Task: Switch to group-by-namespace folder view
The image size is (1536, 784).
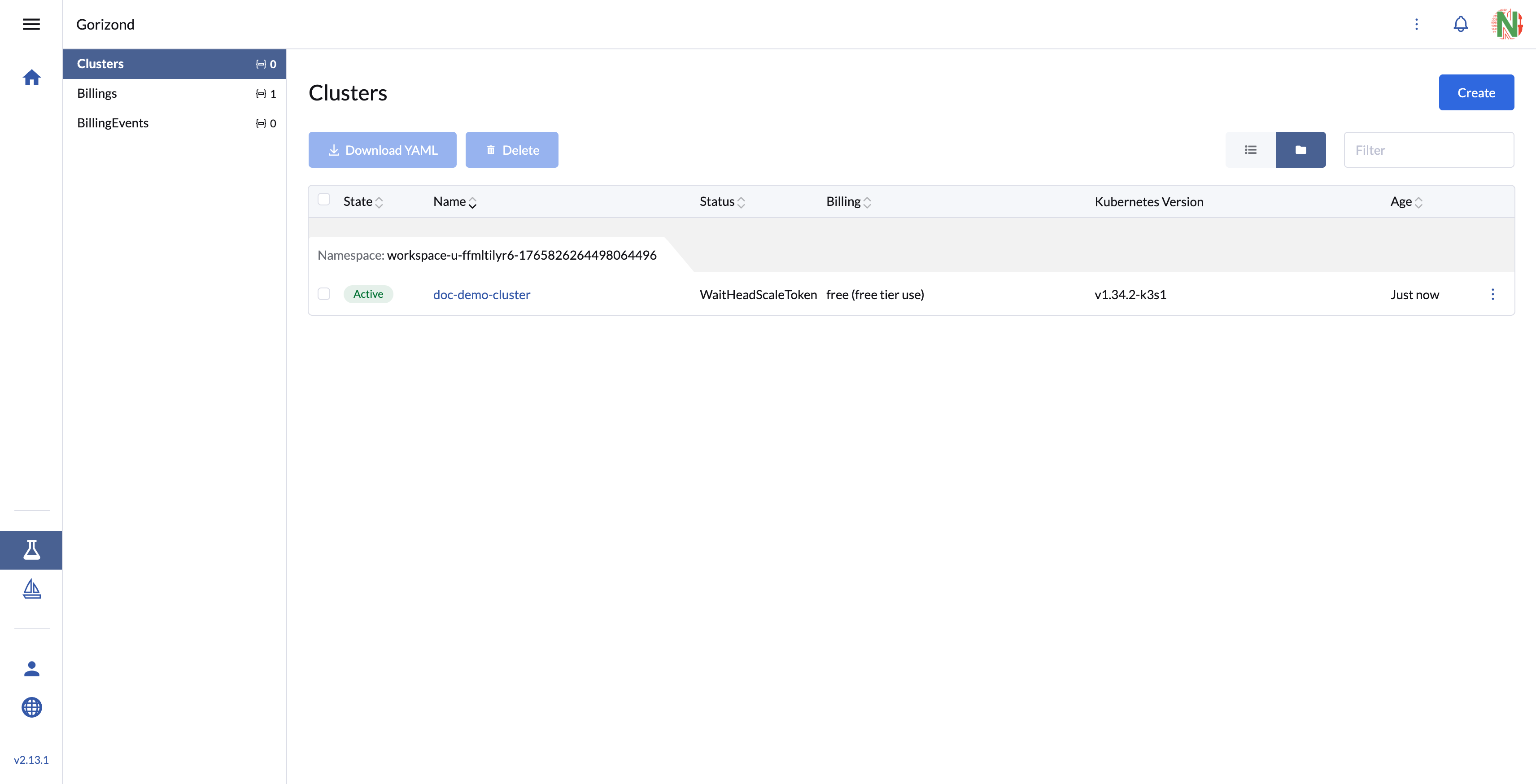Action: pos(1300,150)
